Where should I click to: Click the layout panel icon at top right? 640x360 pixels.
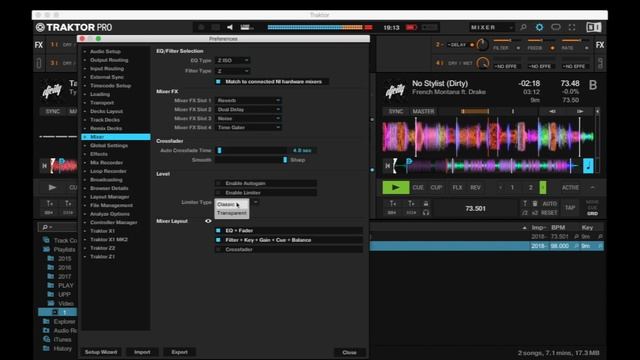(x=593, y=27)
